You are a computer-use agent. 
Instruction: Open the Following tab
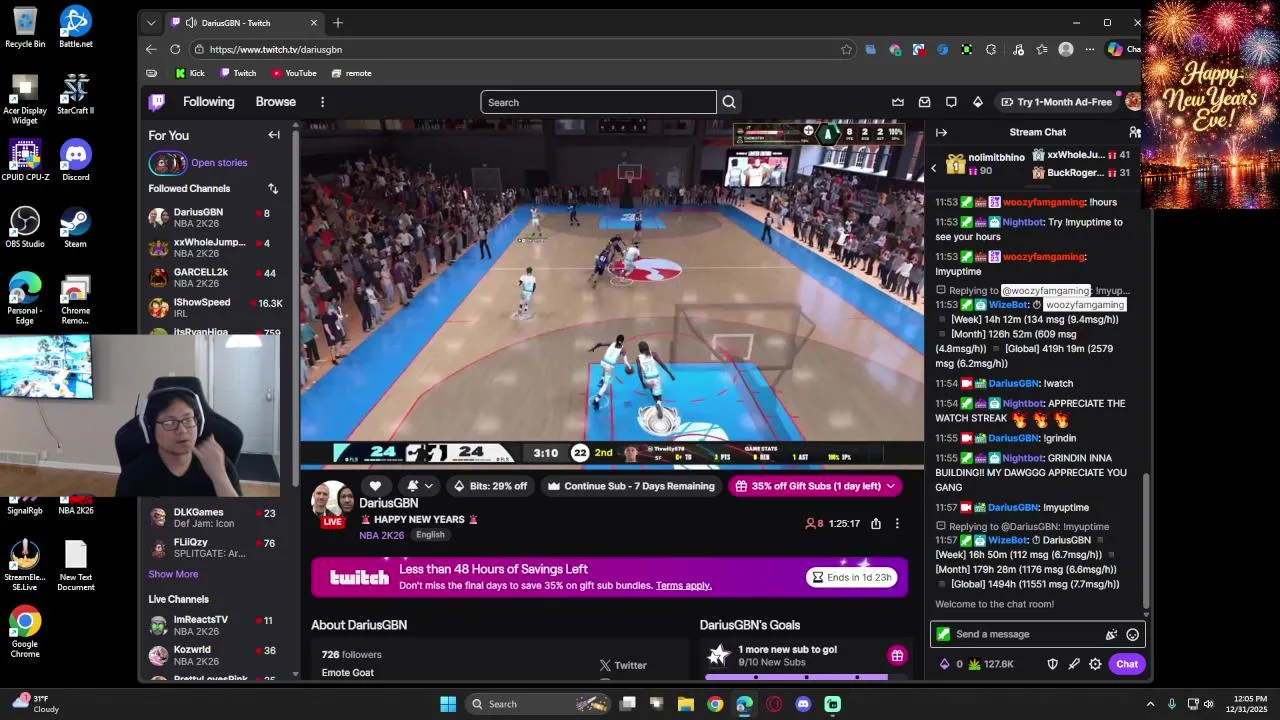point(208,102)
